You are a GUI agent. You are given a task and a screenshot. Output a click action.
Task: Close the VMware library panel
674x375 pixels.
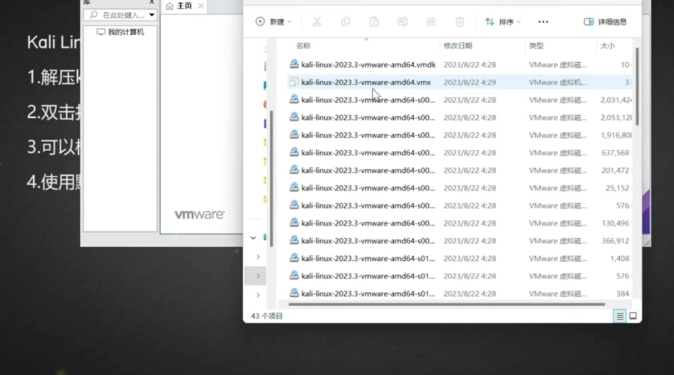point(151,2)
